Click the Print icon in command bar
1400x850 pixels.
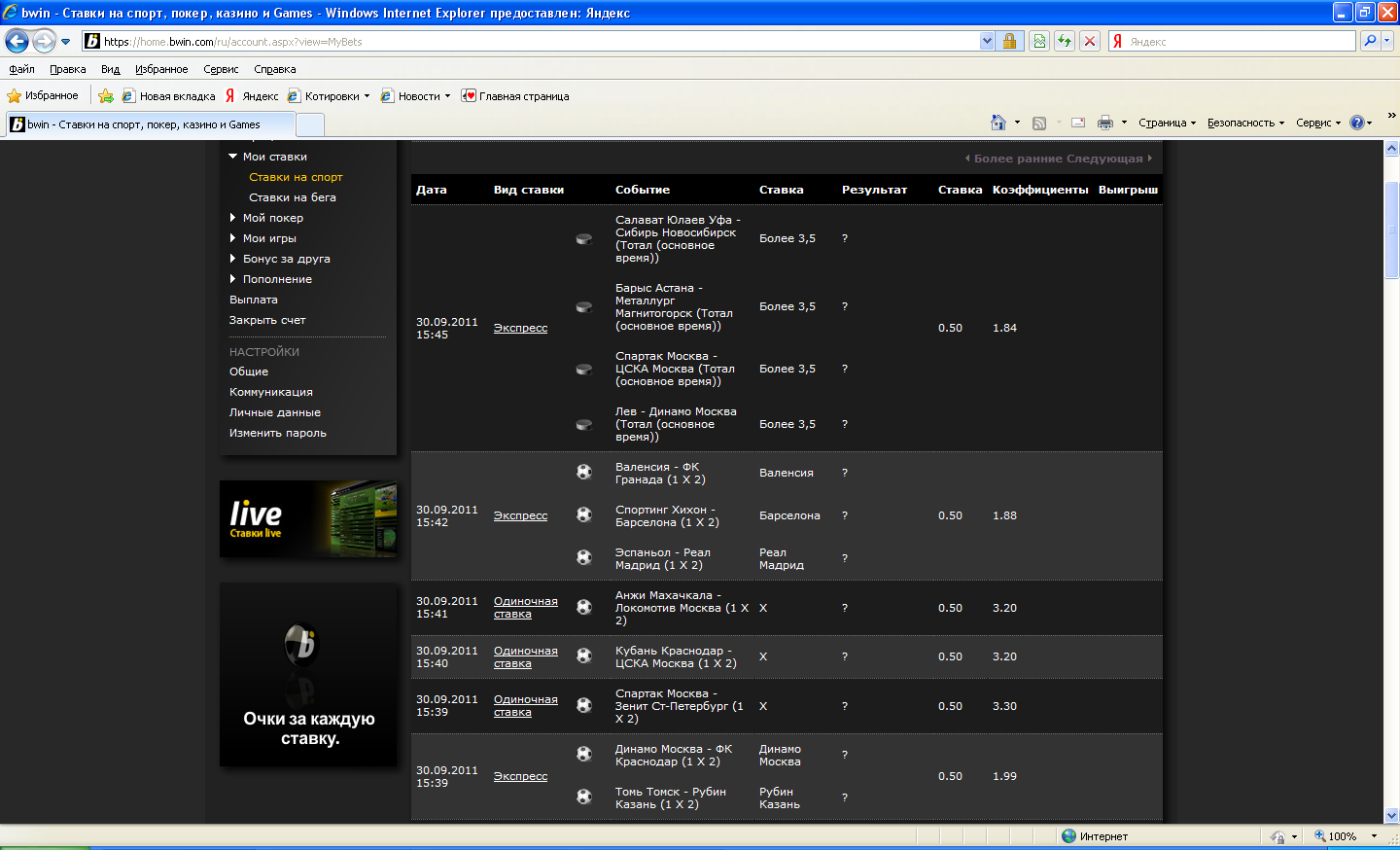1104,123
